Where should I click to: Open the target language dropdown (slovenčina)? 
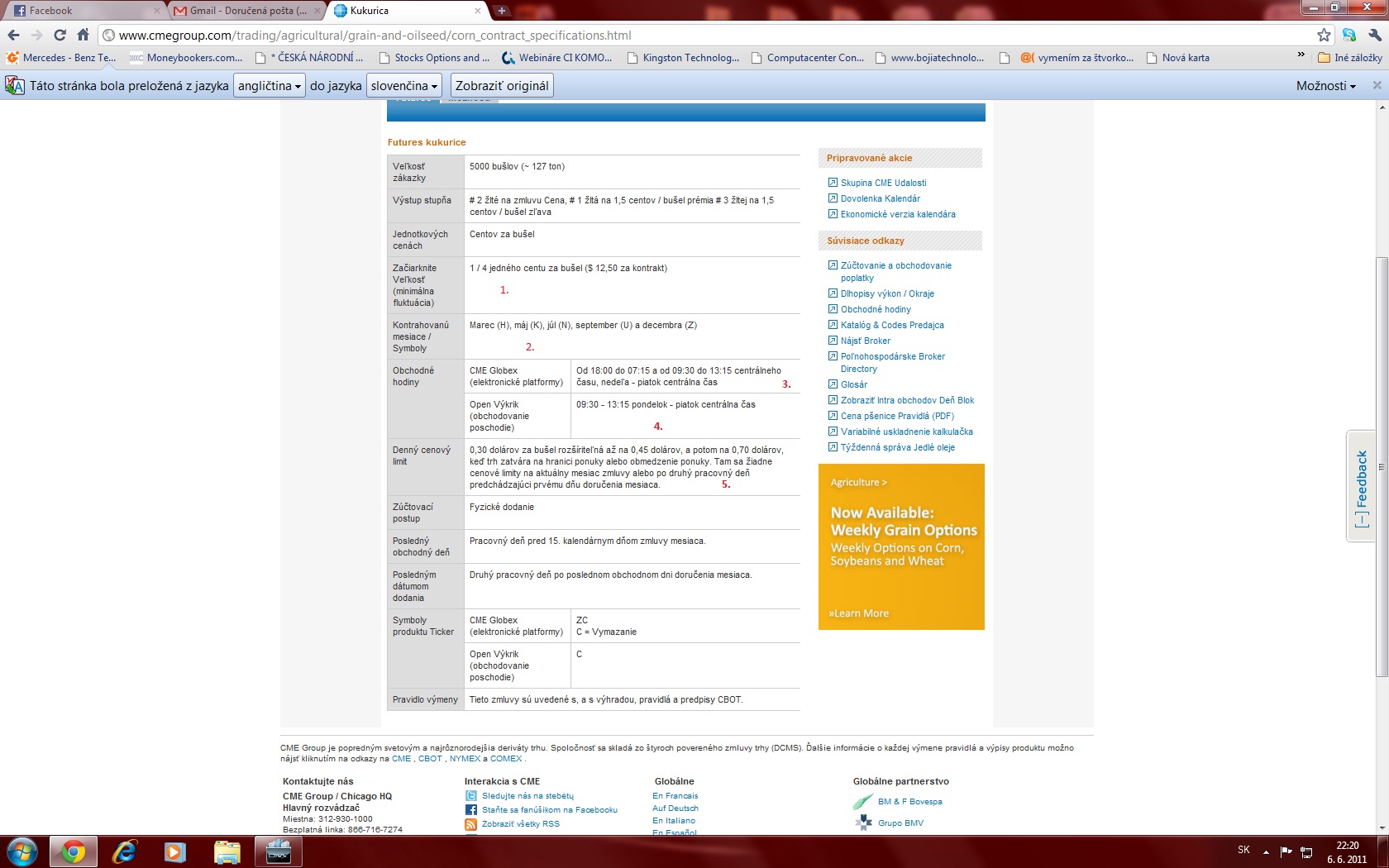click(x=403, y=86)
